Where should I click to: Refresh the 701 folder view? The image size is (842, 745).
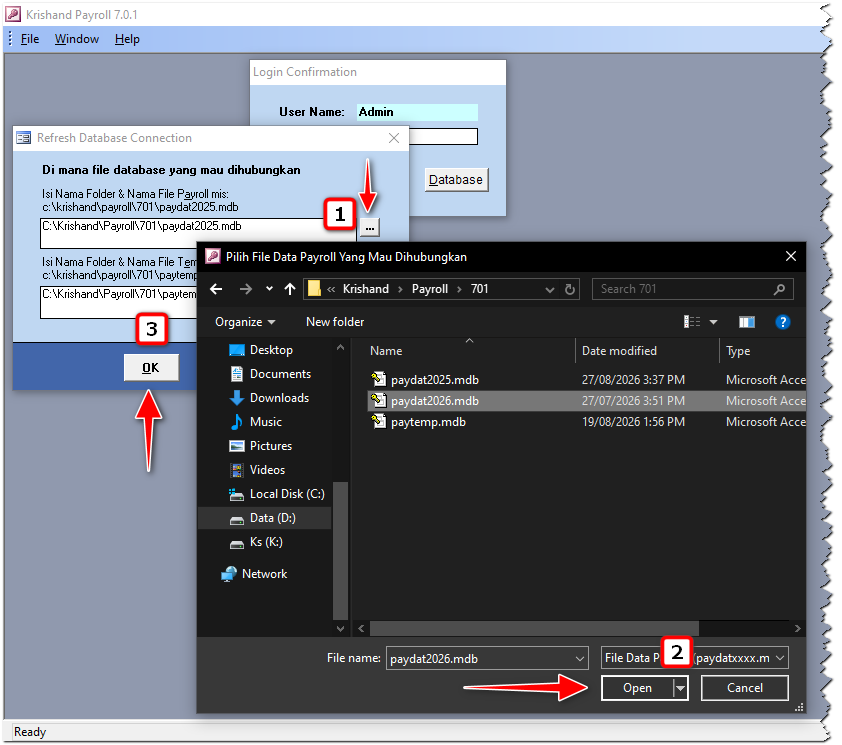[570, 290]
